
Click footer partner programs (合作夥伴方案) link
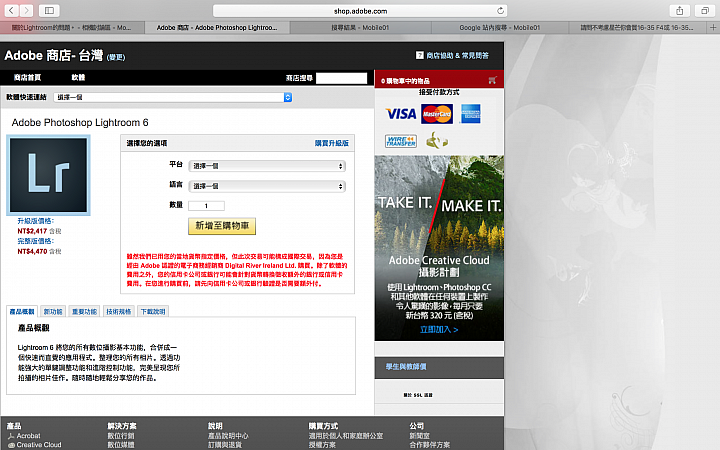click(x=430, y=445)
